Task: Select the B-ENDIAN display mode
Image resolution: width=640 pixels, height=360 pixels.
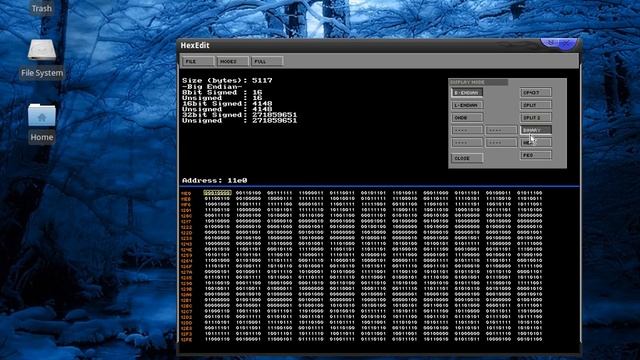Action: (x=467, y=93)
